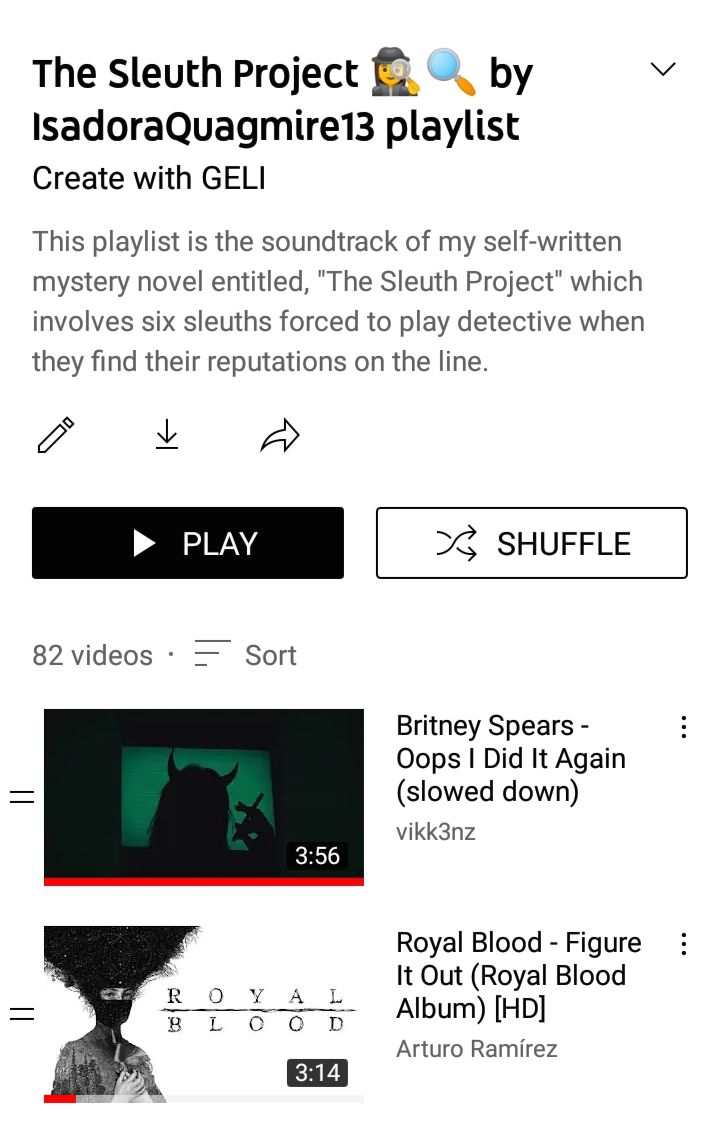Tap the Sort lines icon
The image size is (719, 1129).
pyautogui.click(x=212, y=654)
